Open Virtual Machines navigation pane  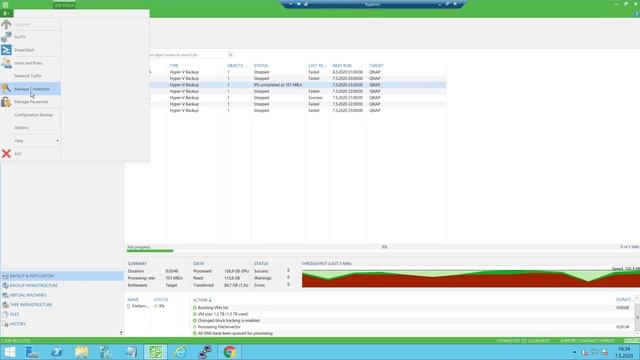(x=62, y=295)
